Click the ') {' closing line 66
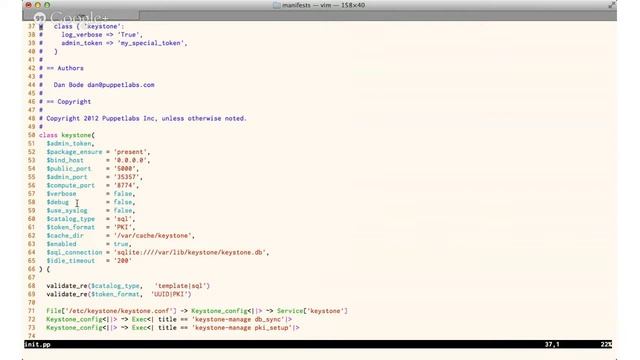640x360 pixels. click(44, 269)
